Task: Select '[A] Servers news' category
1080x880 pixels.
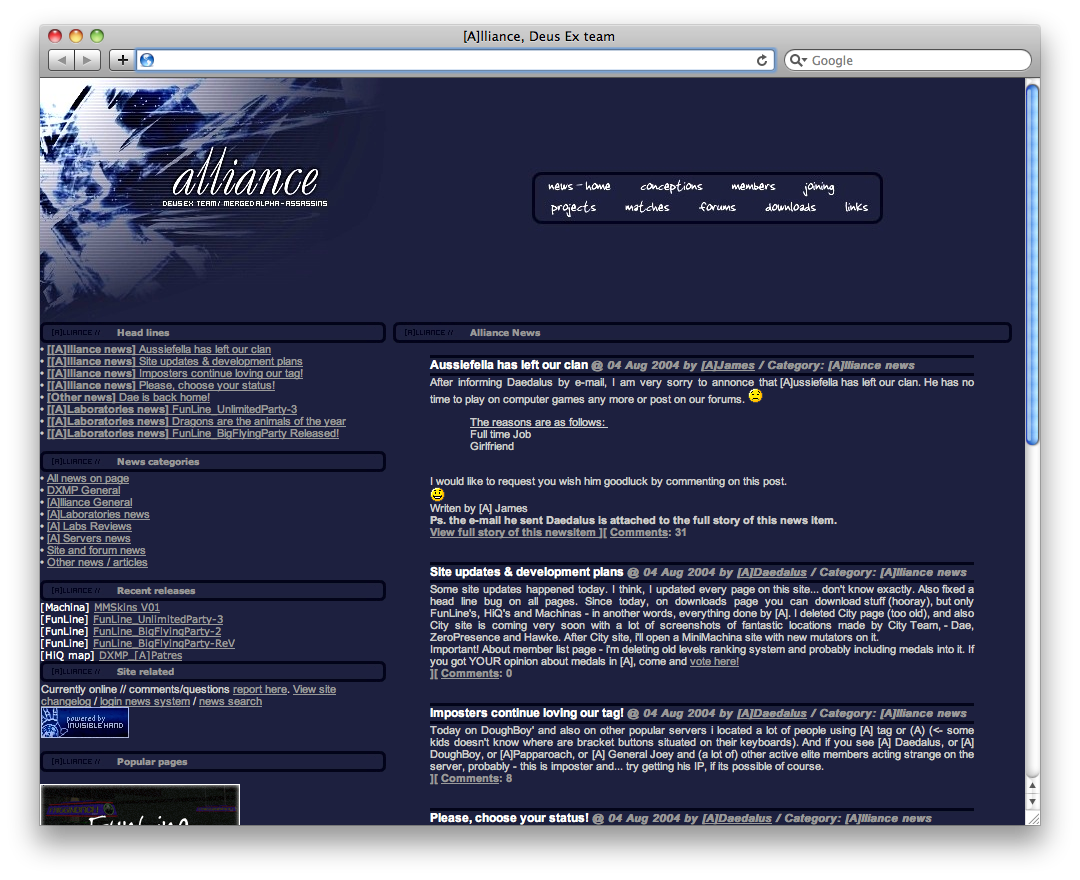Action: click(89, 538)
